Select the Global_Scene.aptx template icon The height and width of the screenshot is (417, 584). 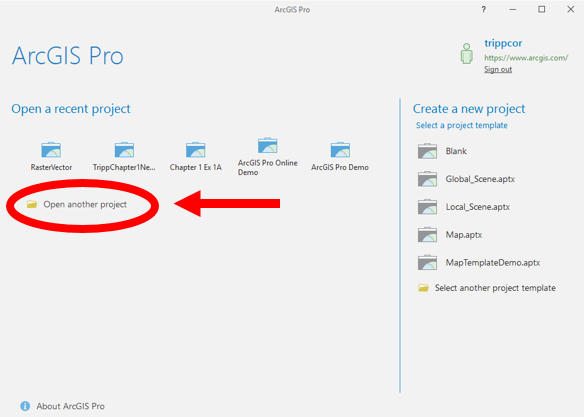tap(427, 179)
